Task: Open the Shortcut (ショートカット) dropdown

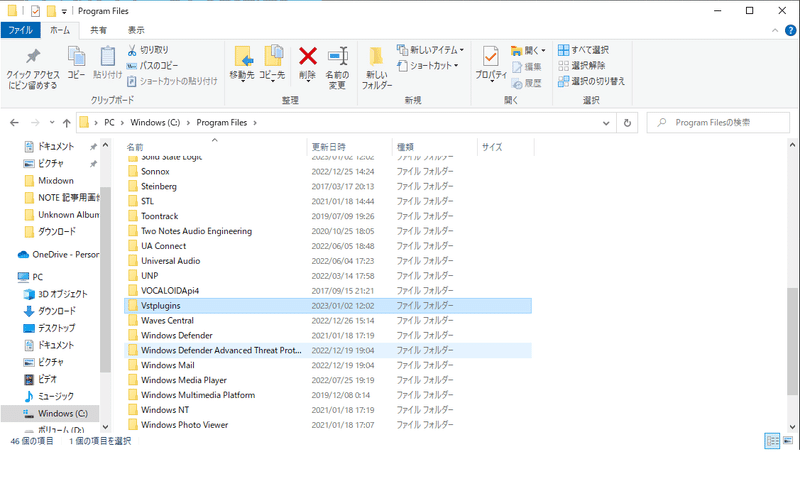Action: click(x=428, y=65)
